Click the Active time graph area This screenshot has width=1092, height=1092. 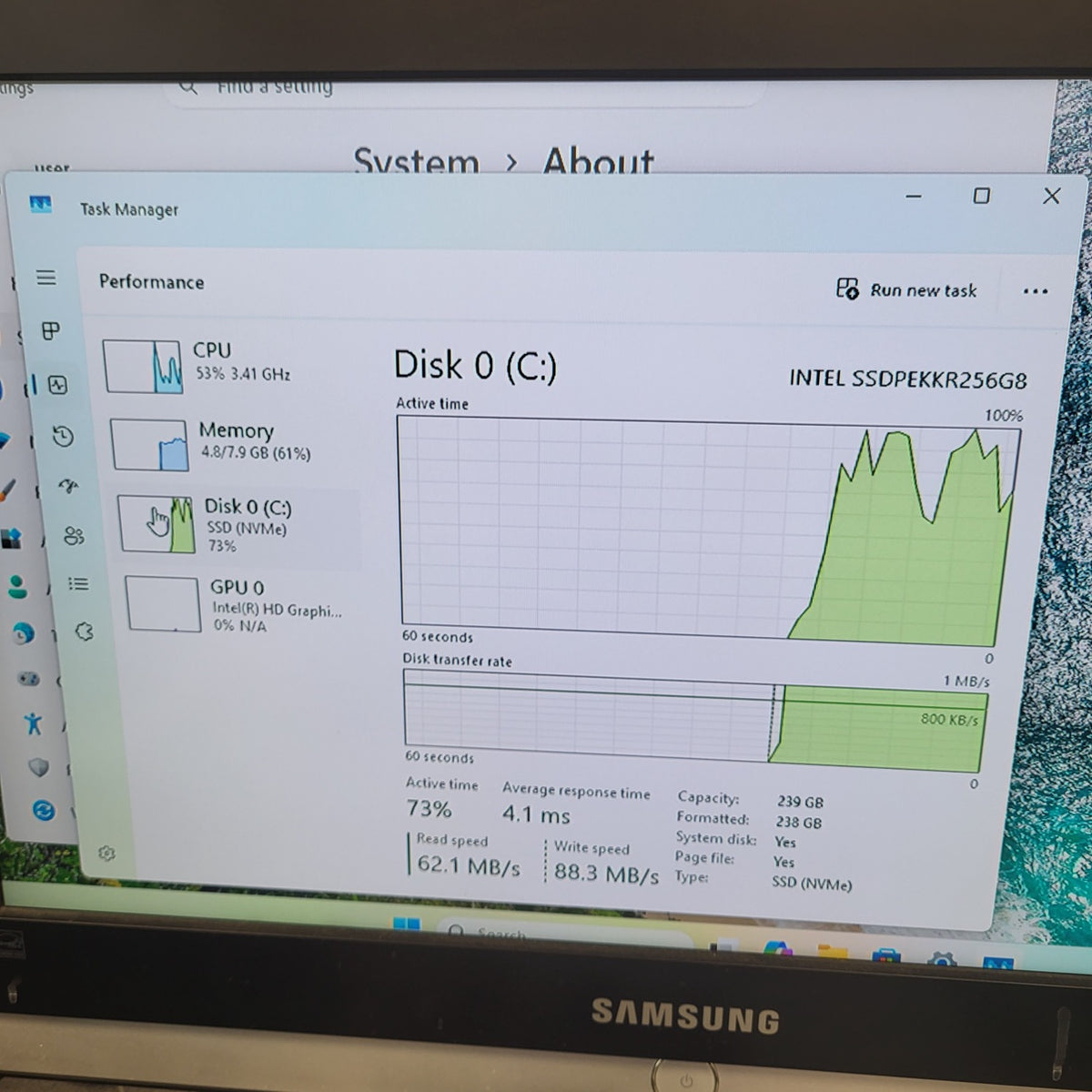(x=710, y=530)
